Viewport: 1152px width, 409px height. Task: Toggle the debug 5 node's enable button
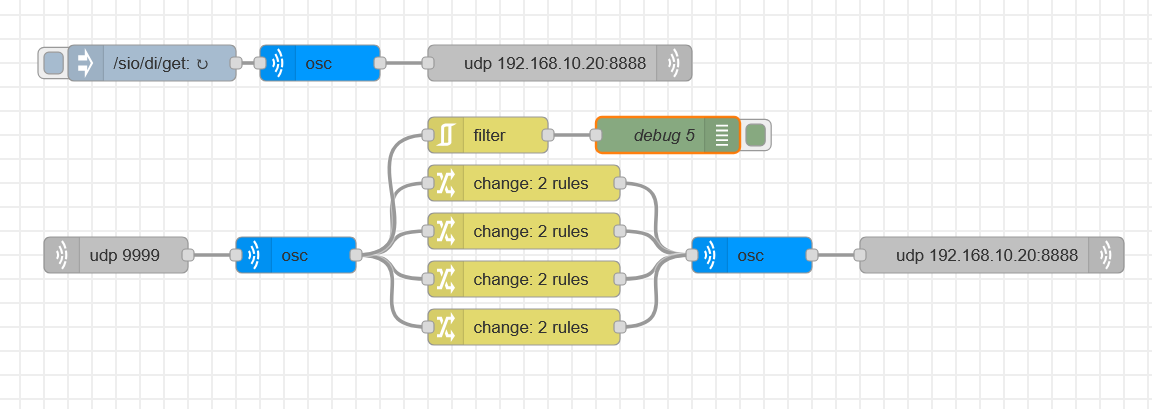(755, 135)
